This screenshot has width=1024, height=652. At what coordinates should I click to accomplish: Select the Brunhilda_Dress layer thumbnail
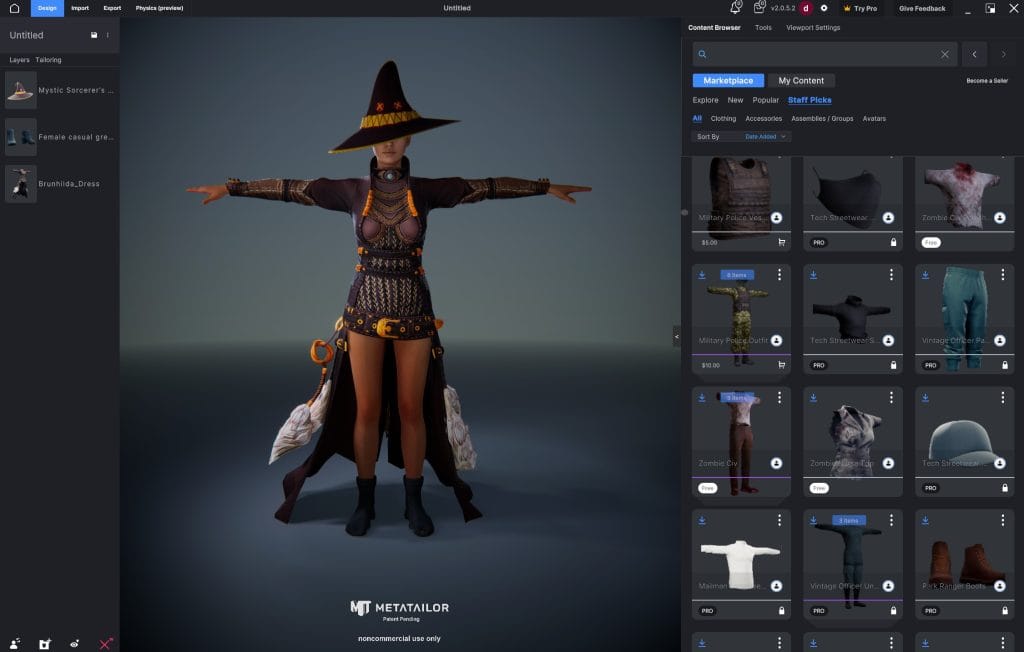click(21, 184)
